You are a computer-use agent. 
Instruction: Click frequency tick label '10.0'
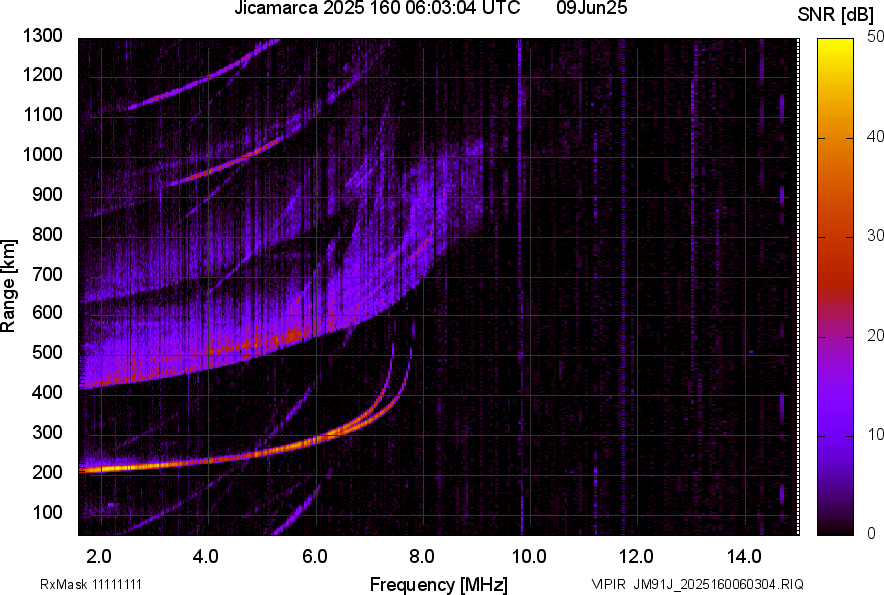pyautogui.click(x=529, y=557)
